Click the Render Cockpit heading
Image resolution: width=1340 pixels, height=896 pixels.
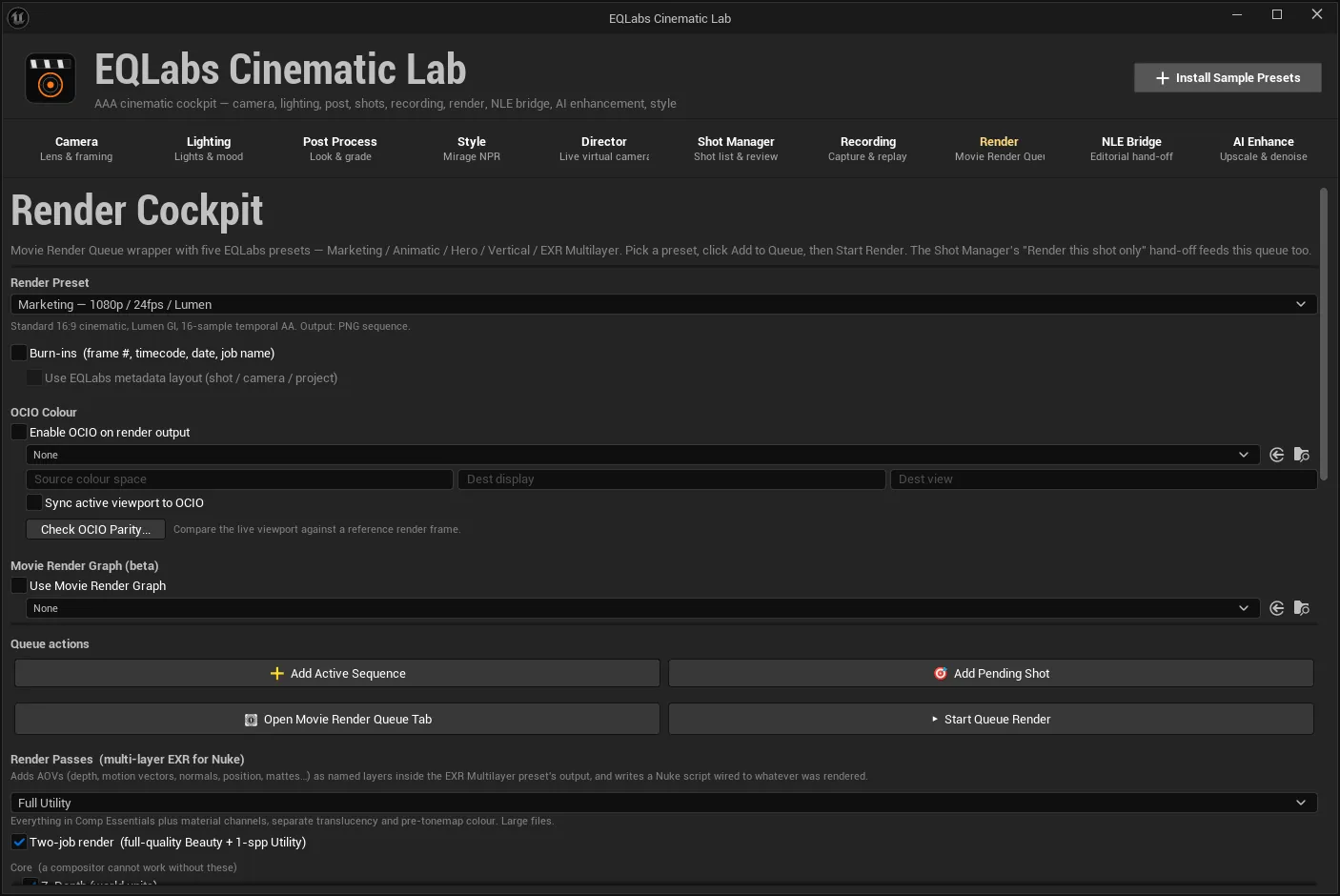pos(137,211)
